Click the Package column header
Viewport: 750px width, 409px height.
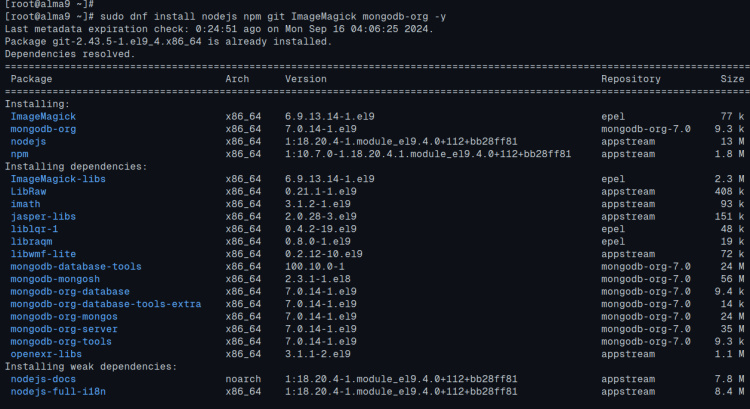pos(31,78)
